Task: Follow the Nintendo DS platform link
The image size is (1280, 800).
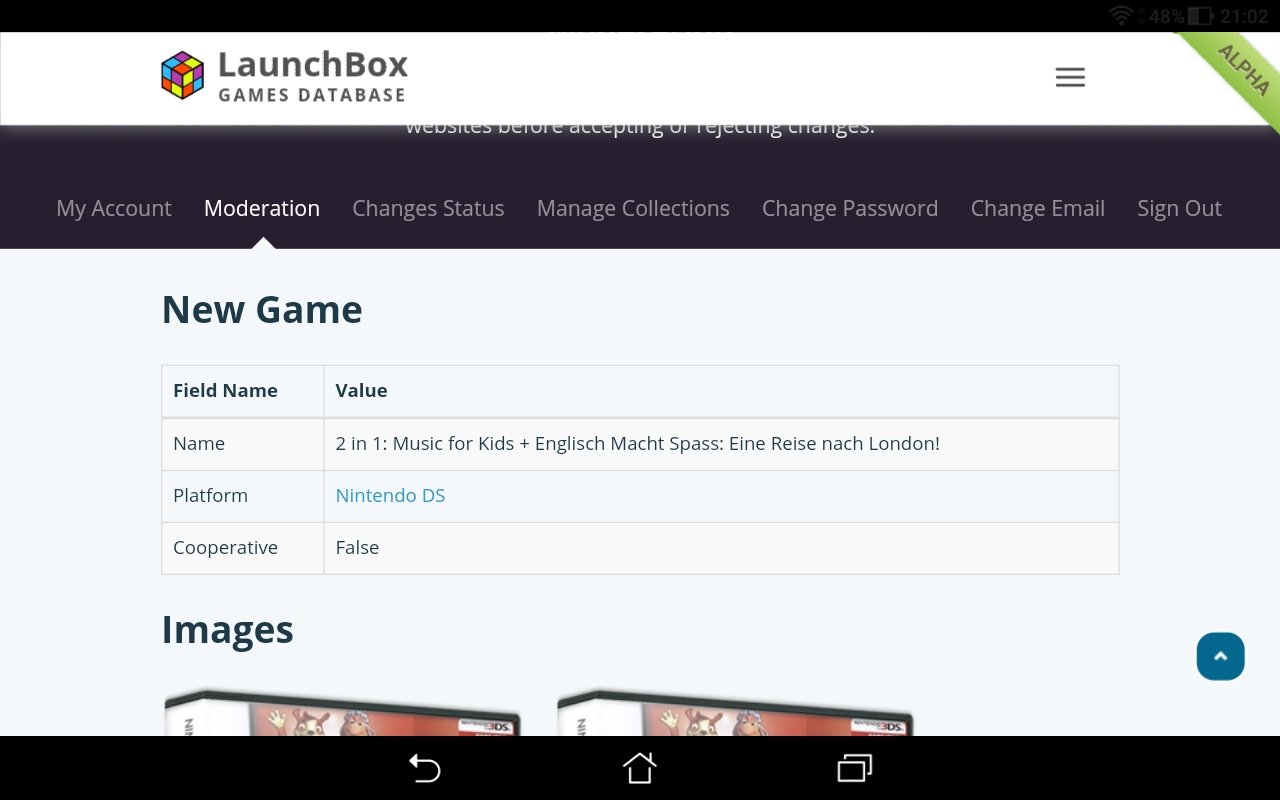Action: pyautogui.click(x=390, y=495)
